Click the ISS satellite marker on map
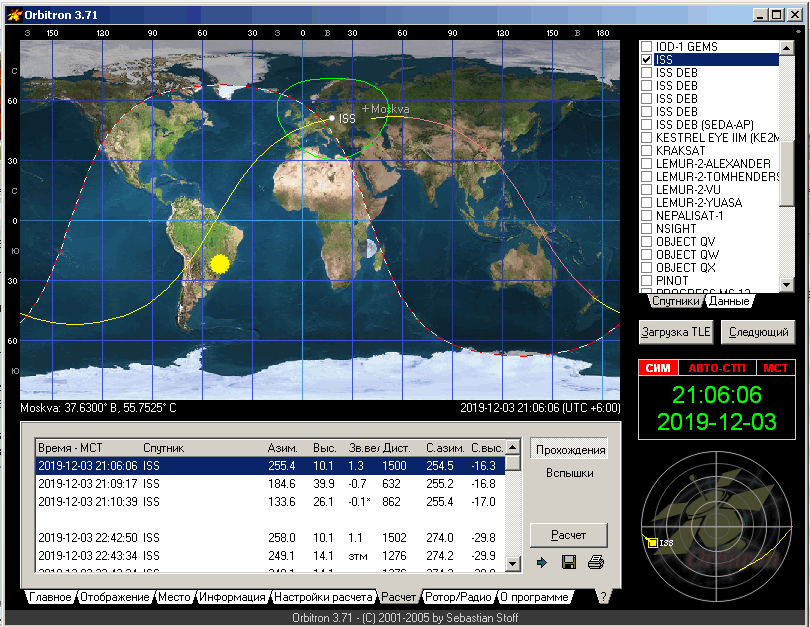 [x=332, y=118]
